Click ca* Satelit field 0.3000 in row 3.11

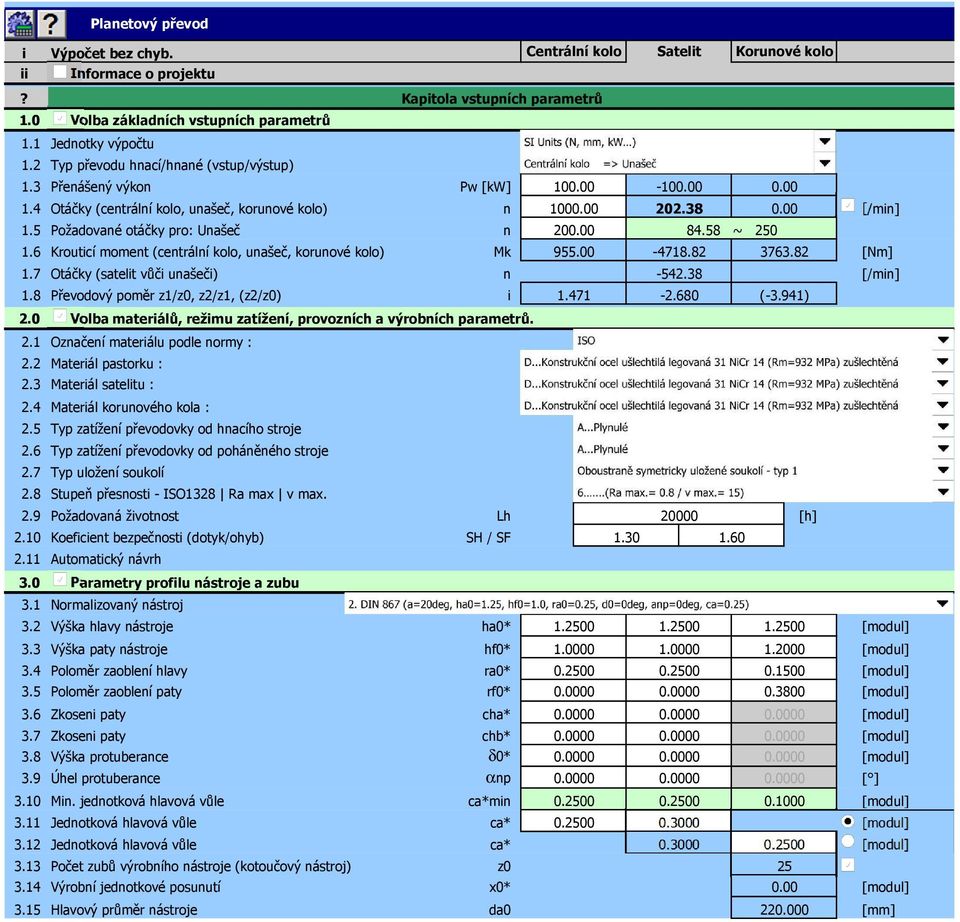pos(678,823)
